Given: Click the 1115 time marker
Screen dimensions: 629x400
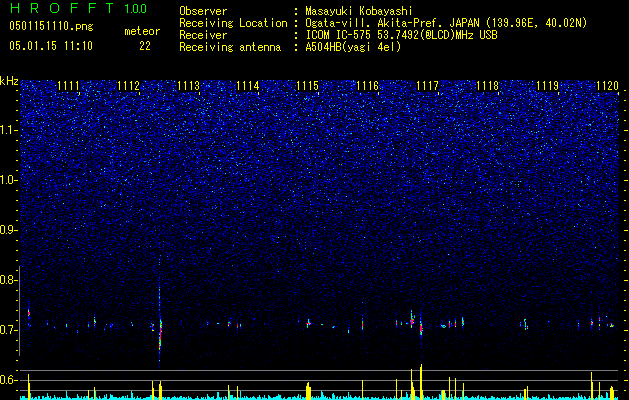Looking at the screenshot, I should pos(308,86).
